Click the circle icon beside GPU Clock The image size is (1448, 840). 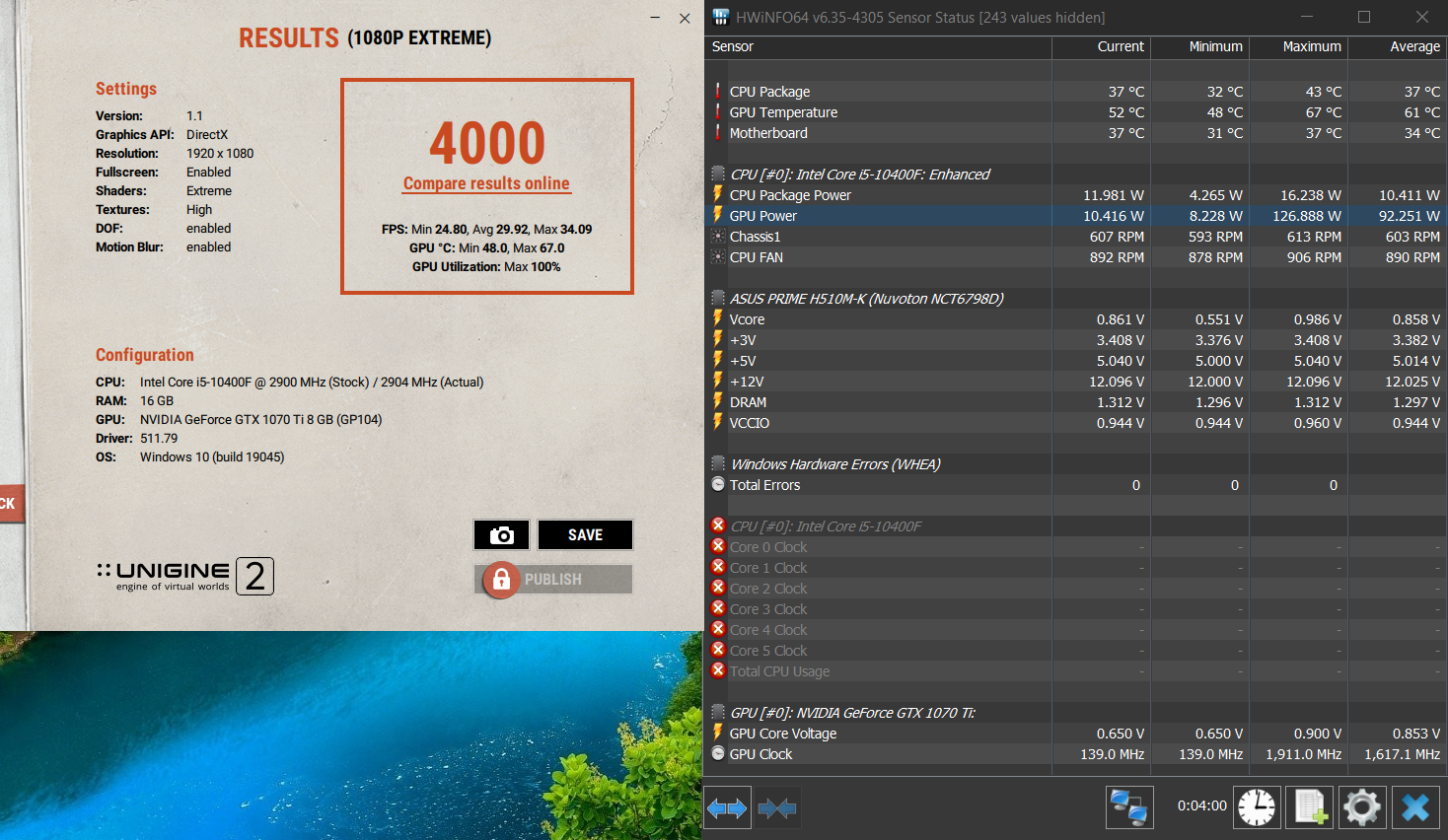pos(718,753)
